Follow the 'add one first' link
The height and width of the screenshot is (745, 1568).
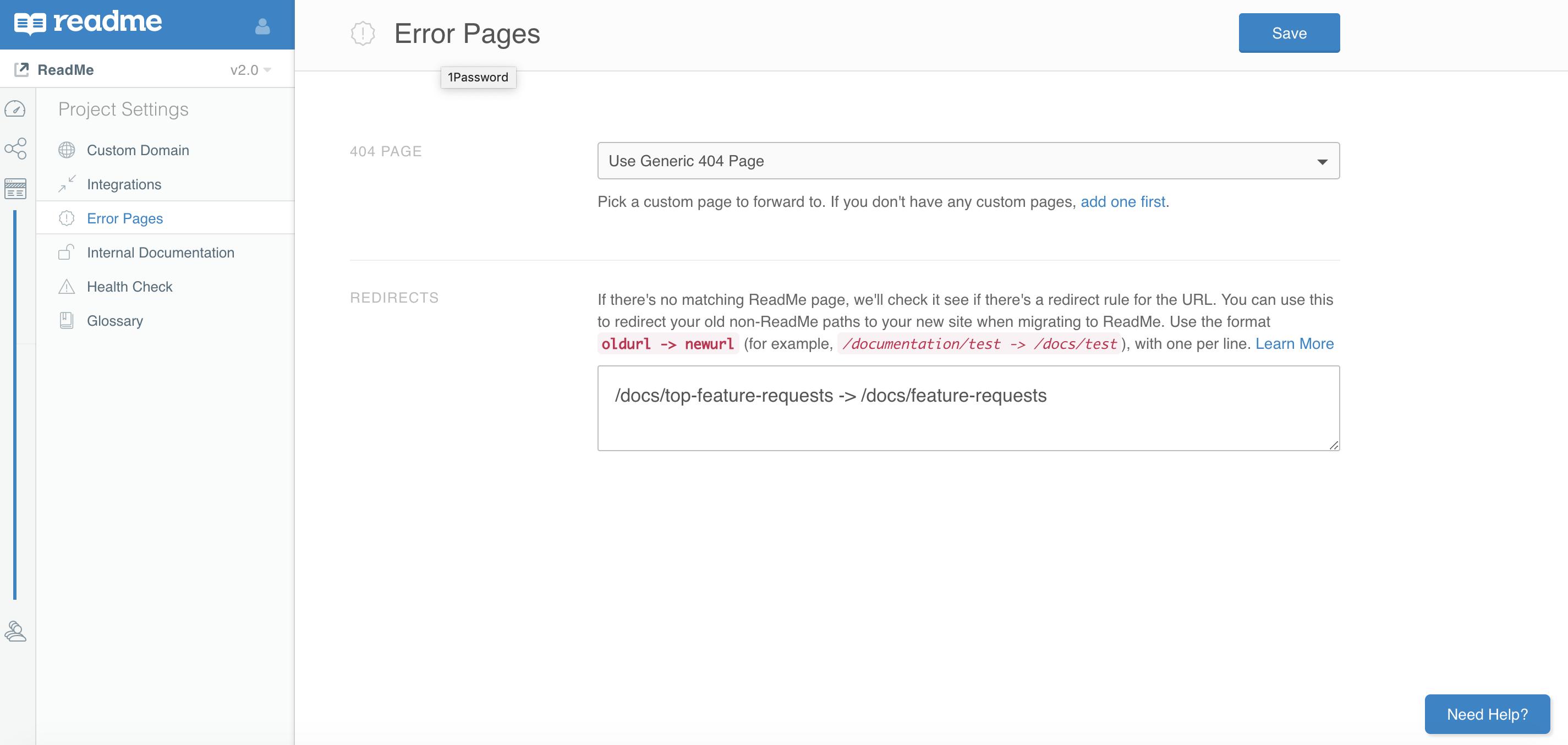point(1122,201)
